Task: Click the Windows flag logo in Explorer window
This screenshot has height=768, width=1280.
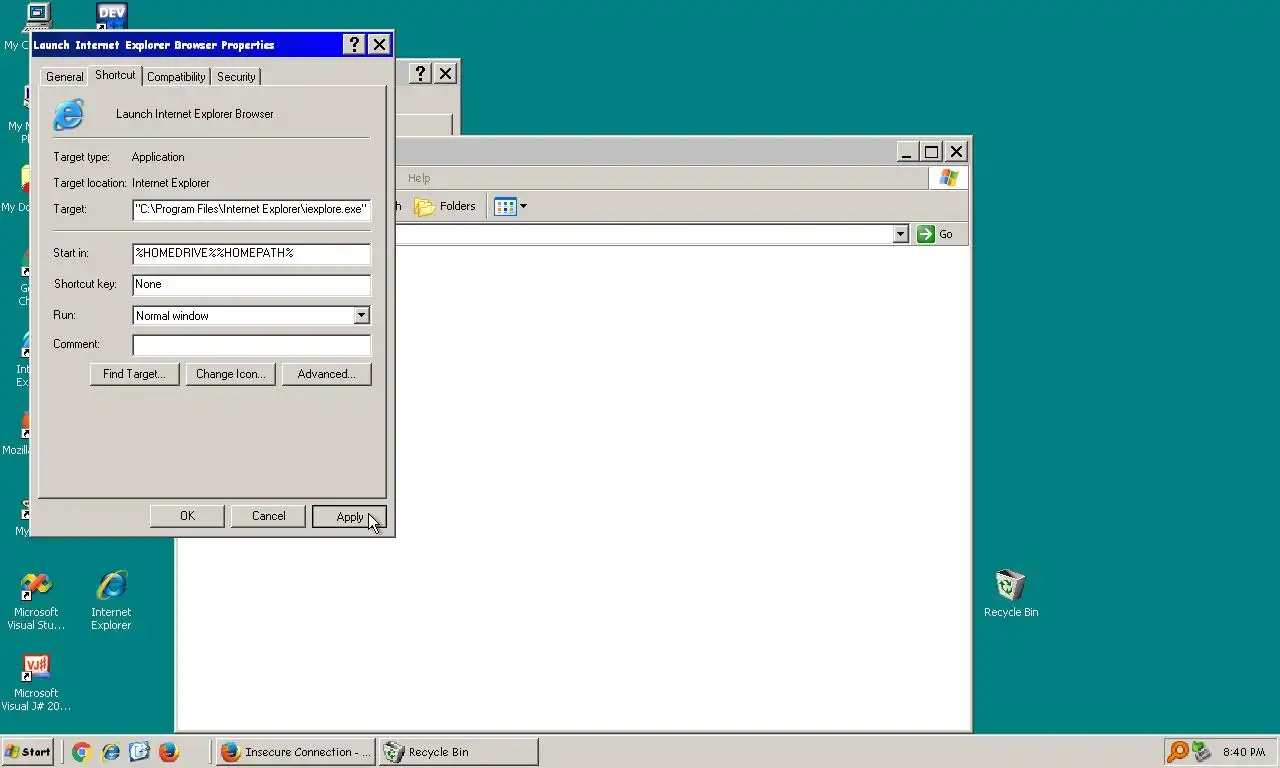Action: (948, 178)
